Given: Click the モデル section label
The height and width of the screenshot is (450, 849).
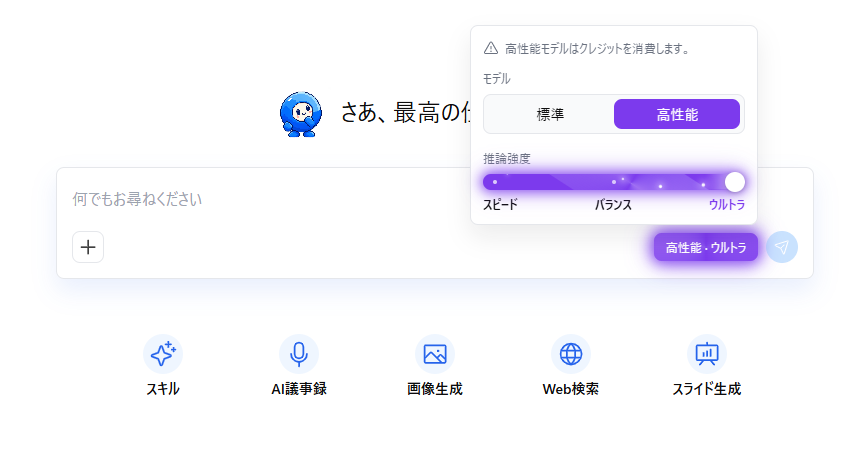Looking at the screenshot, I should tap(497, 79).
